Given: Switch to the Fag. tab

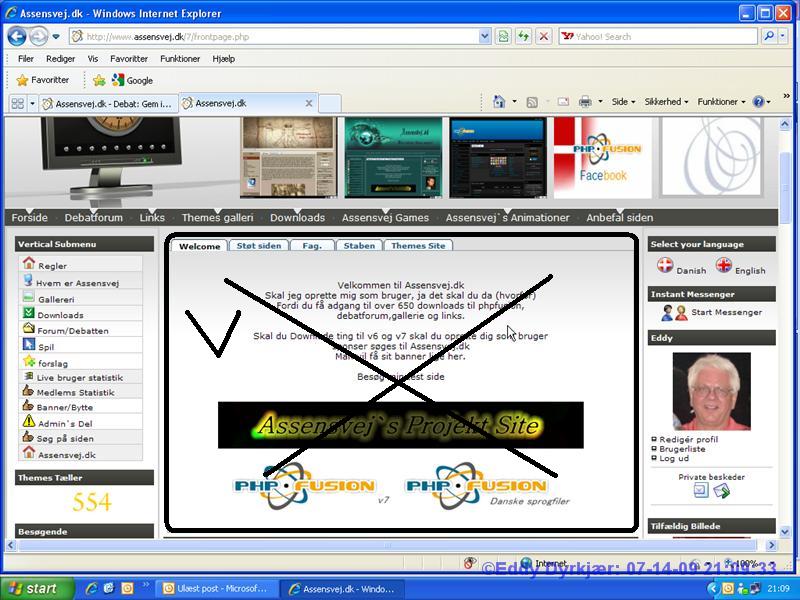Looking at the screenshot, I should 312,245.
